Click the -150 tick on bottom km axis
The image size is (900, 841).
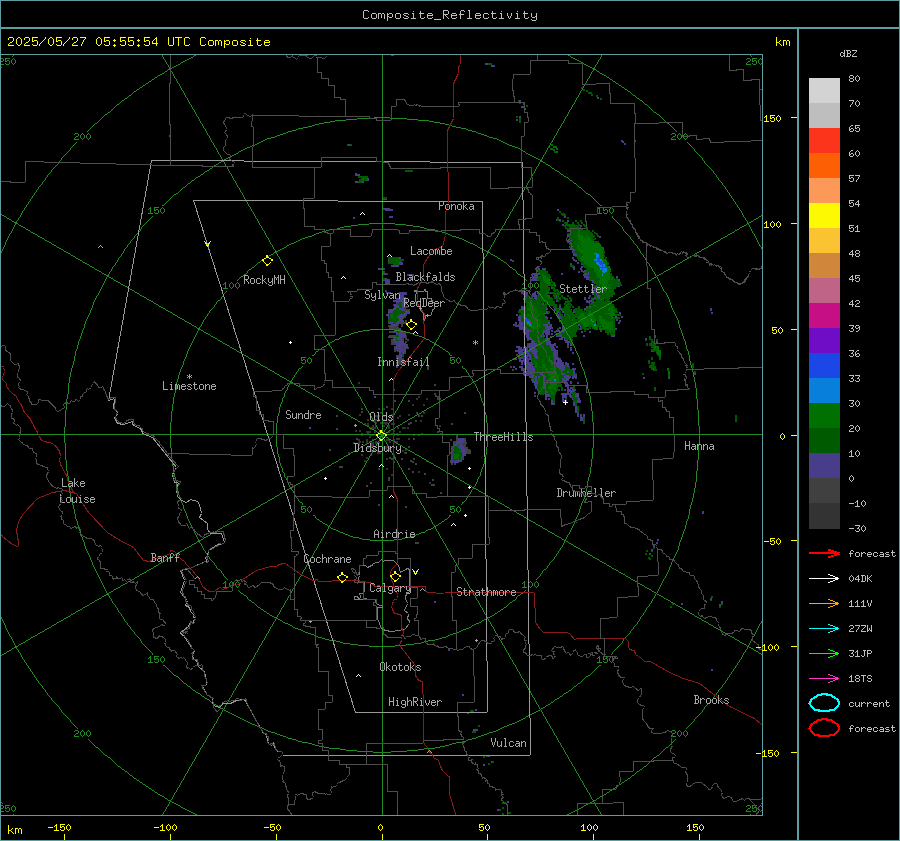pyautogui.click(x=59, y=827)
